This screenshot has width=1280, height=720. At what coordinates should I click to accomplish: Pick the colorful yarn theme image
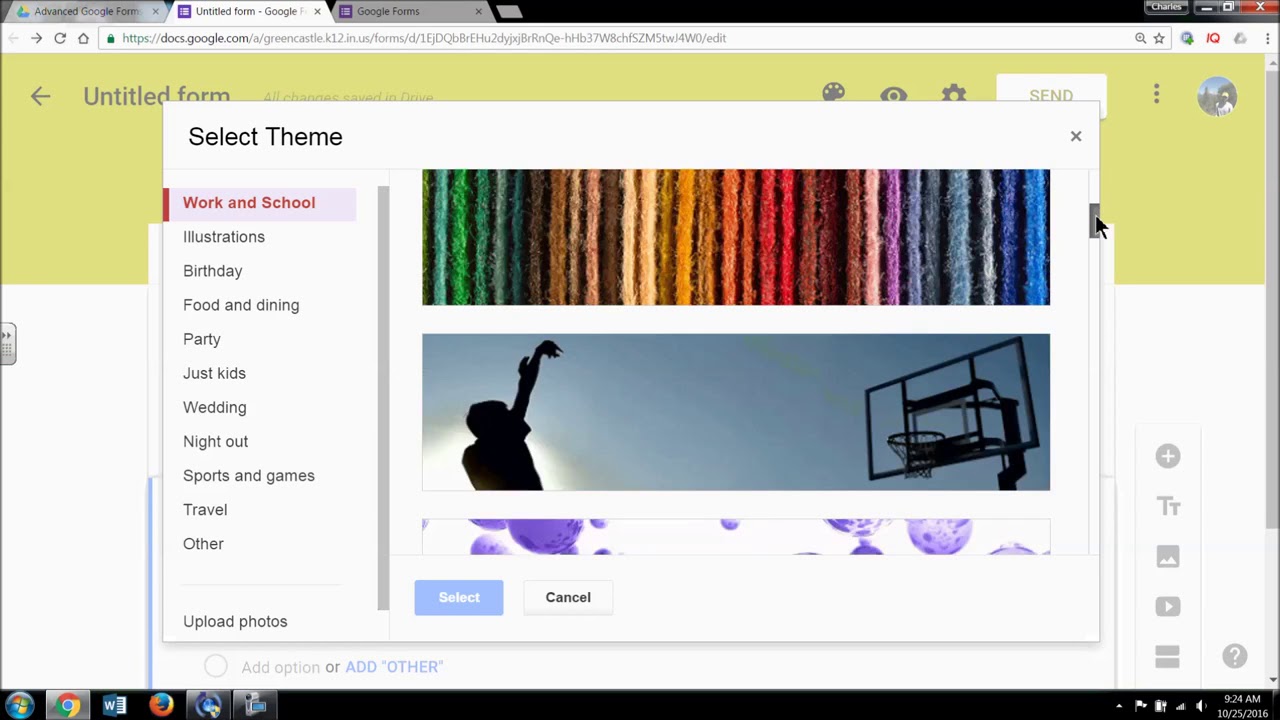click(736, 237)
